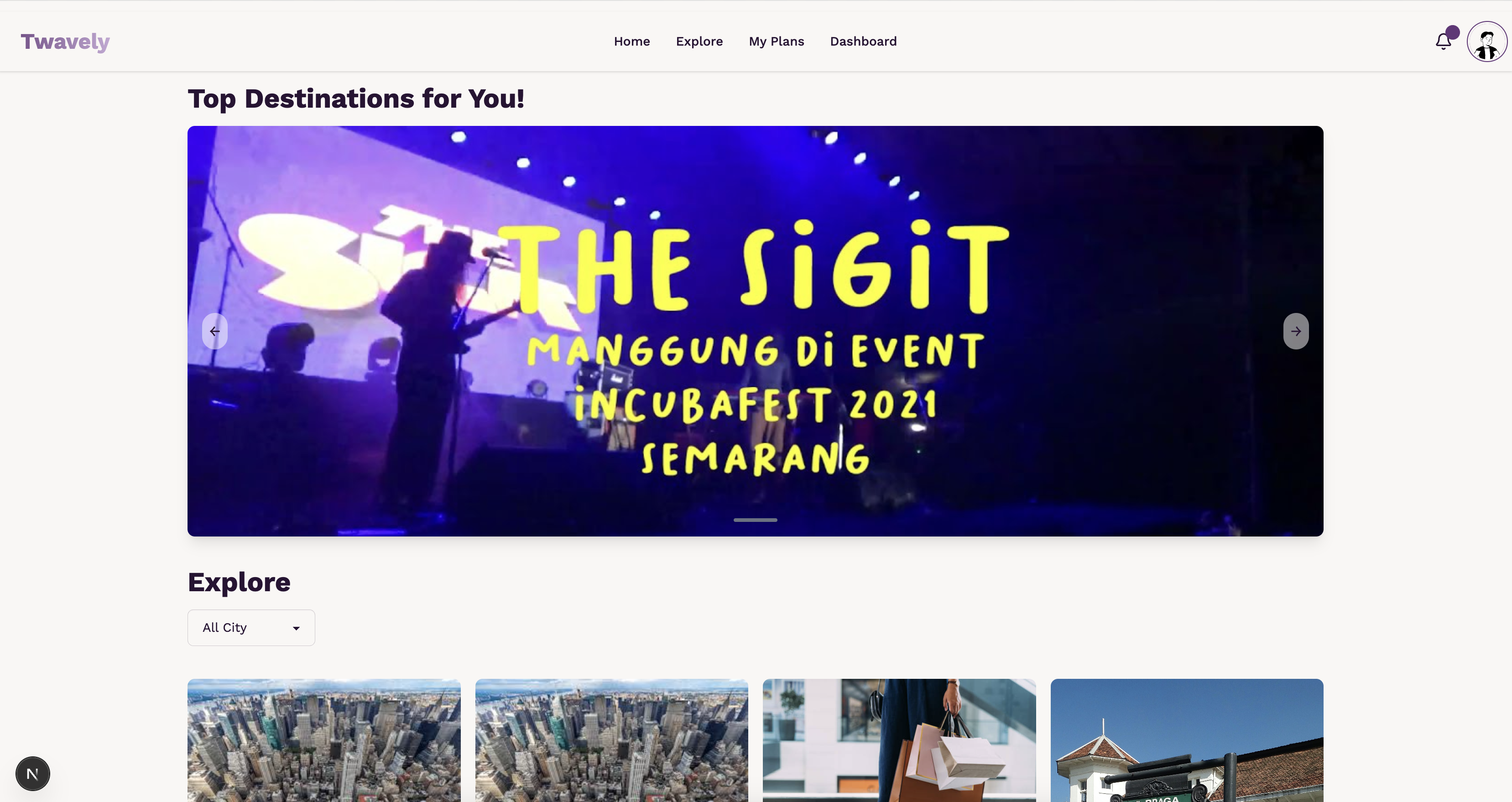Click the purple notification badge dot
Screen dimensions: 1512x802
click(x=1453, y=32)
